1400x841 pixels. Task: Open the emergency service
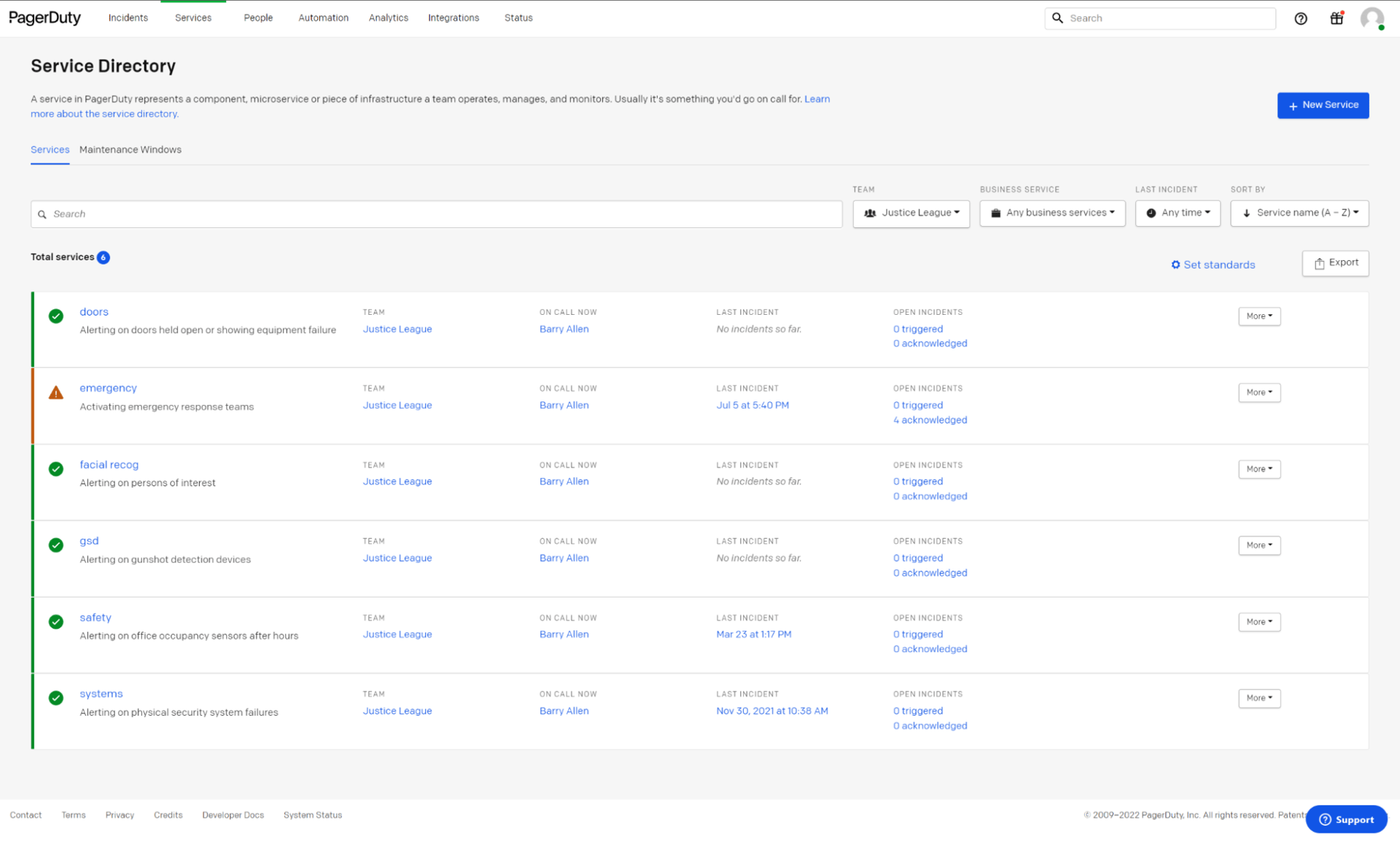pos(108,388)
